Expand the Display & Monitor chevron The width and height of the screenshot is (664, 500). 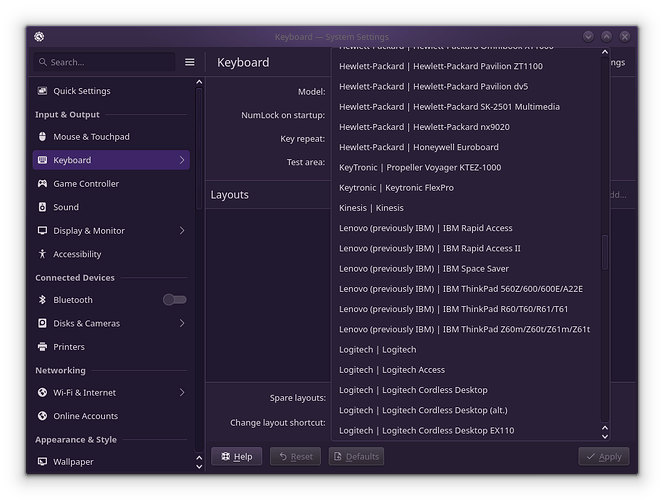point(182,231)
